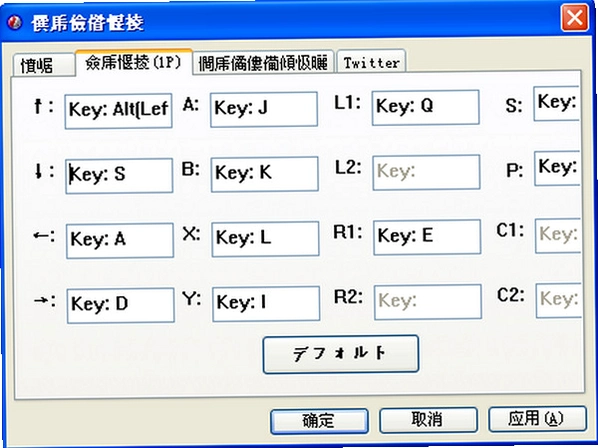The image size is (598, 448).
Task: Confirm with the 确定 button
Action: [320, 421]
